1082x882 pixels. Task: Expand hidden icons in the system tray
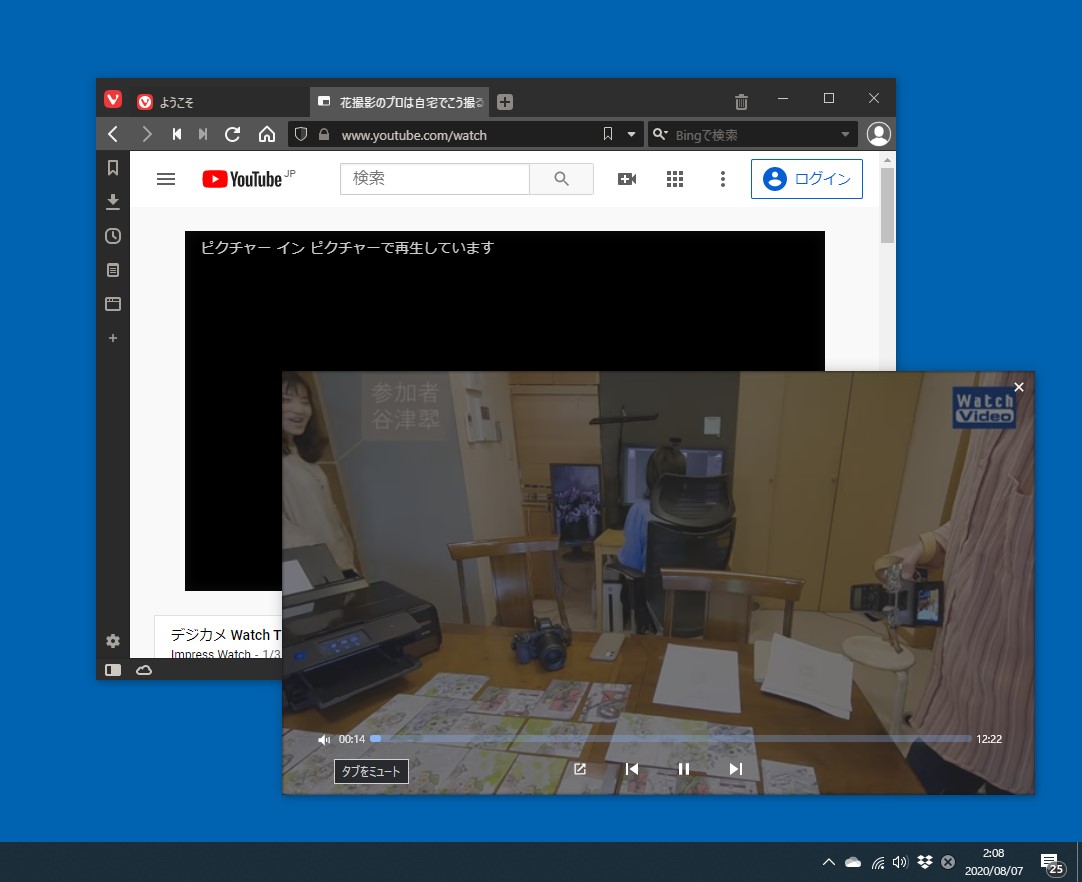coord(829,861)
